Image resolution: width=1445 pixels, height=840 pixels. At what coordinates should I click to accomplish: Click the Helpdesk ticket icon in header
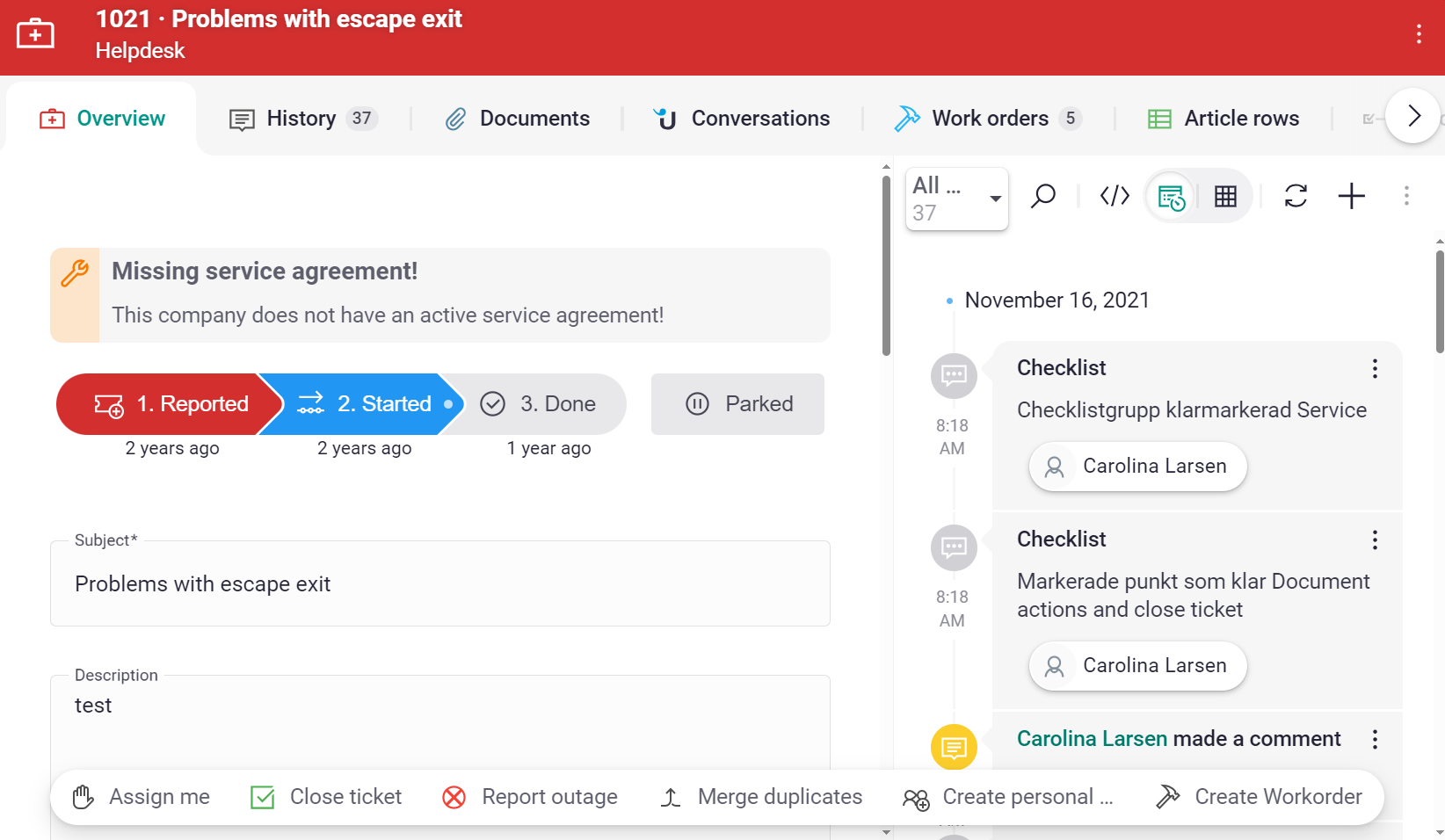click(35, 34)
